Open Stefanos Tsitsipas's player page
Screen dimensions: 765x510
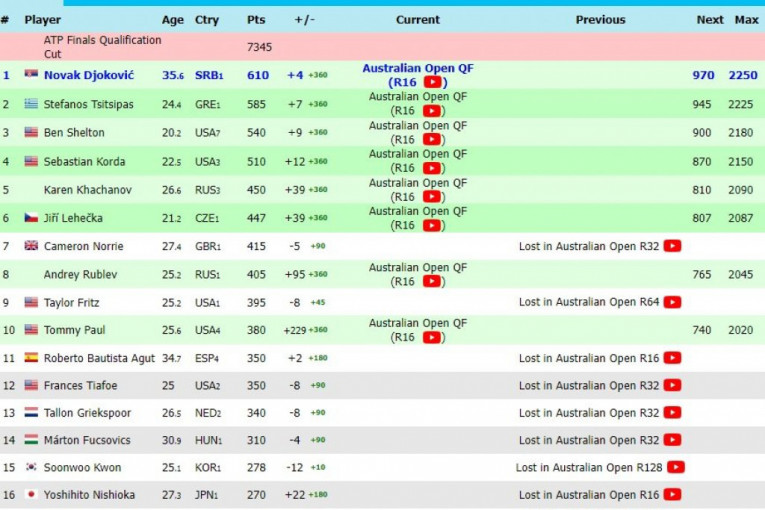click(86, 104)
